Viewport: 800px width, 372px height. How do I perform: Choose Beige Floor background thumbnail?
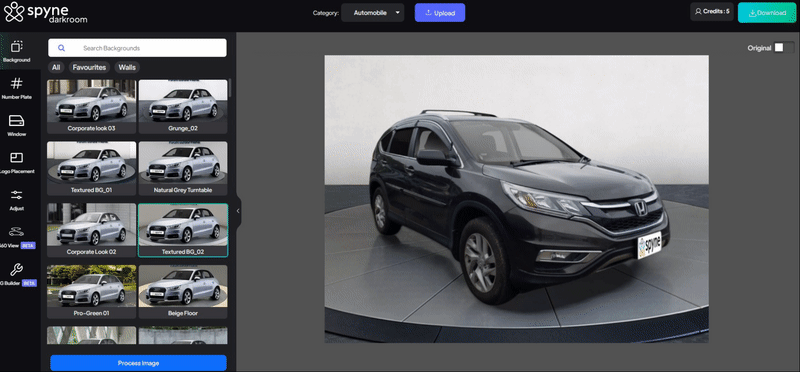click(183, 291)
